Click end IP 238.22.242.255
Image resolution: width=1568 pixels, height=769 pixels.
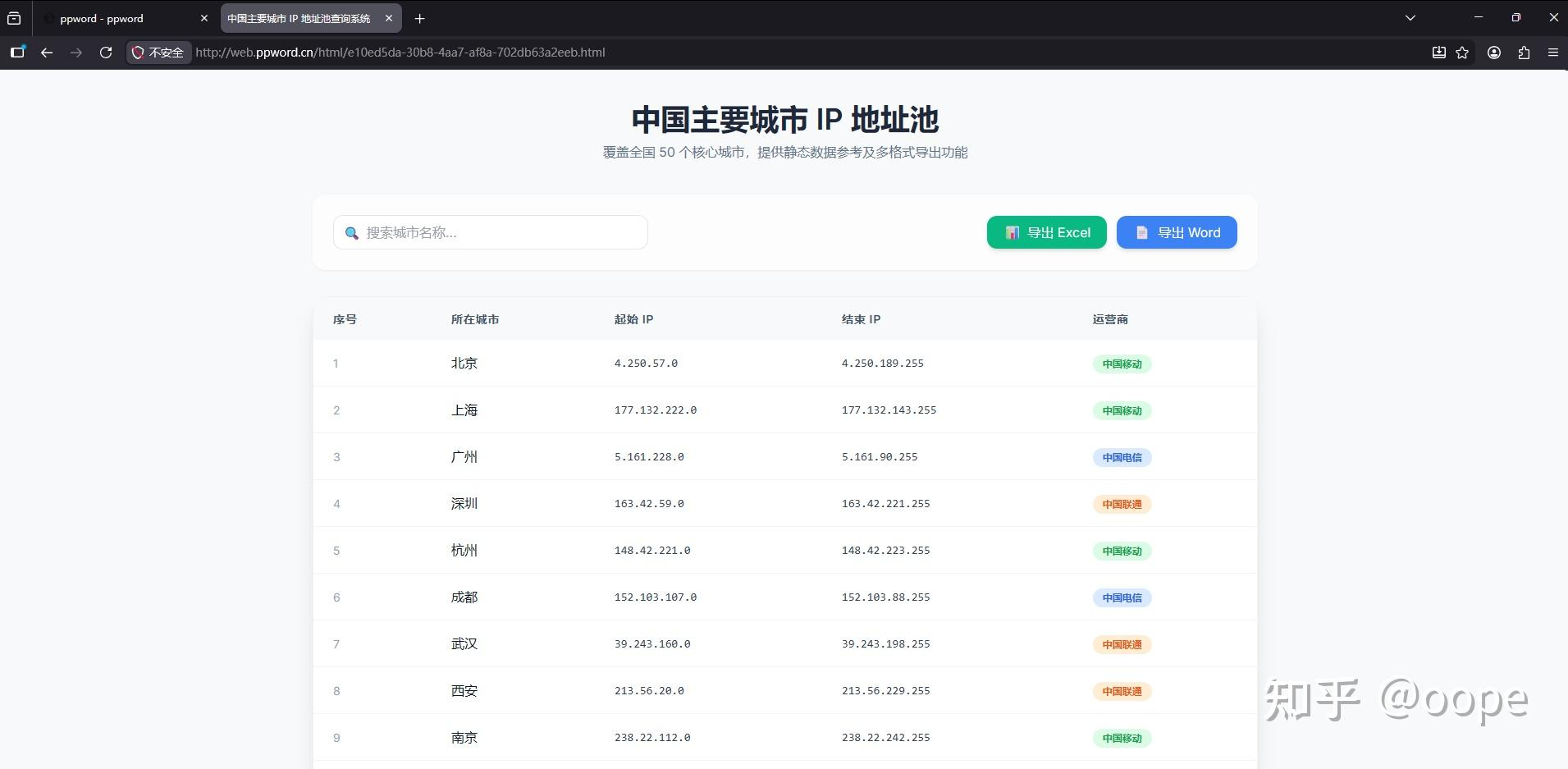pos(886,737)
